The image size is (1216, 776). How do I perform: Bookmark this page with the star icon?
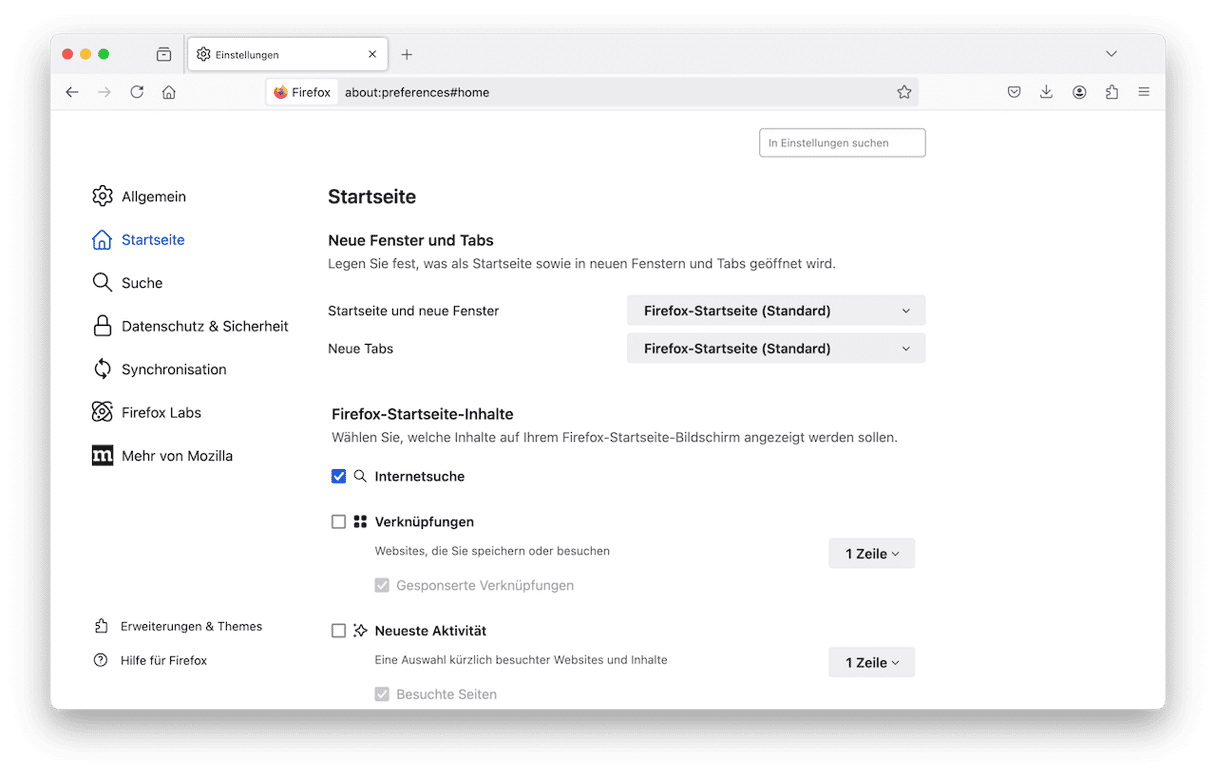point(904,92)
